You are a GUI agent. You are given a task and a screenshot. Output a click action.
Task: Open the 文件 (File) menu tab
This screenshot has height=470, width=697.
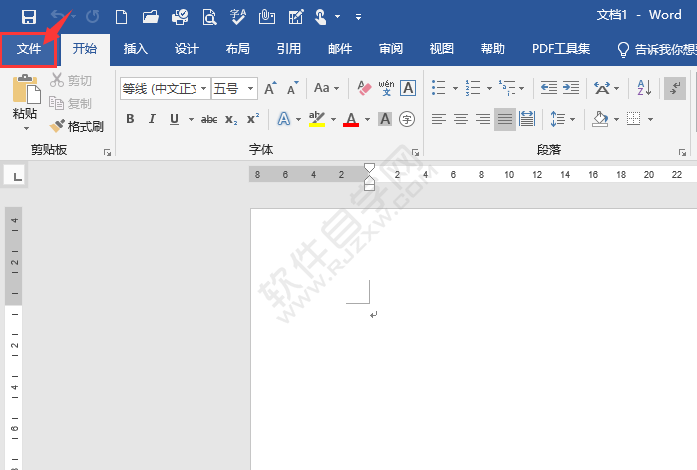coord(29,49)
